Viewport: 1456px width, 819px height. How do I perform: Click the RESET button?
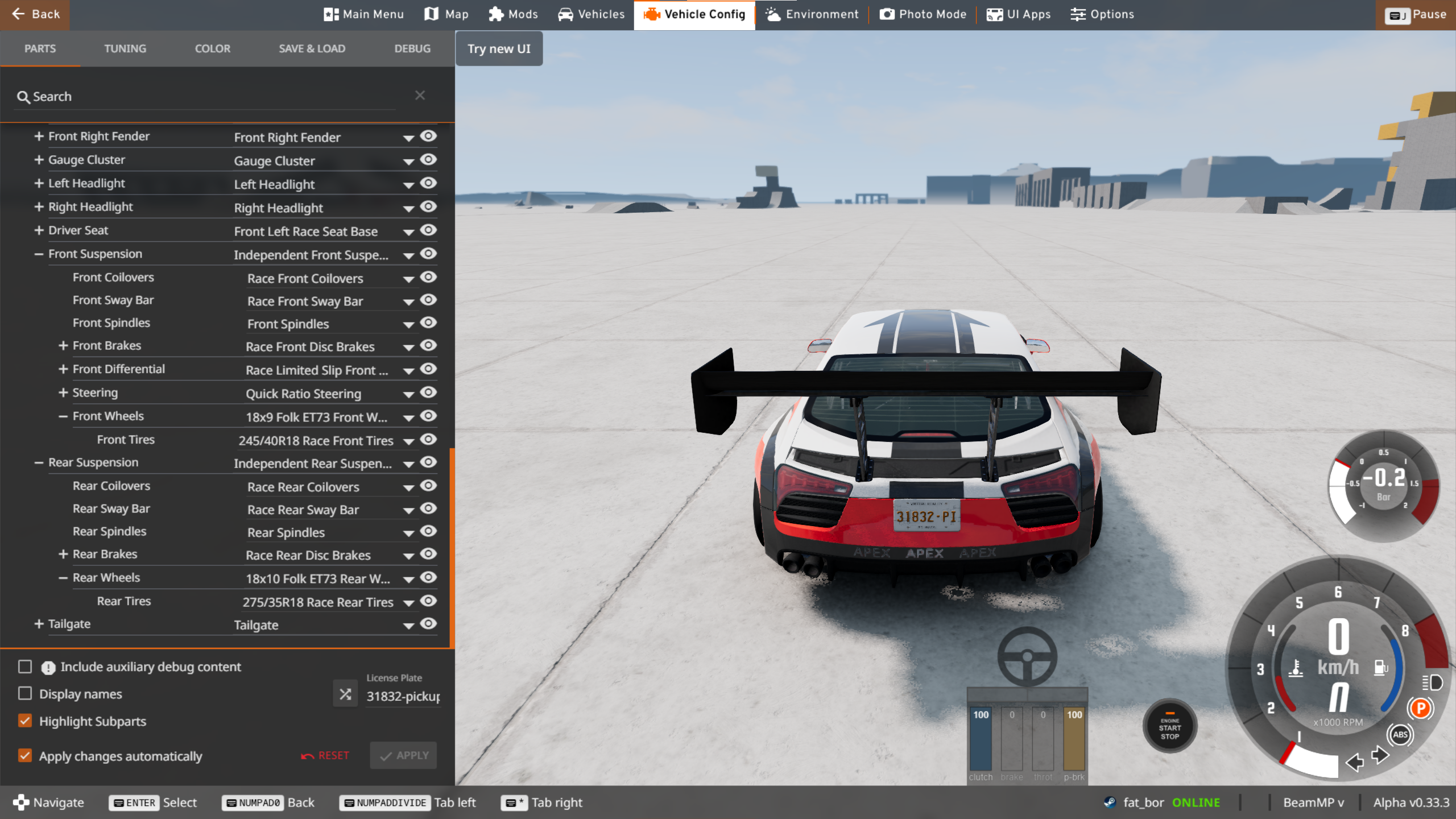click(325, 755)
